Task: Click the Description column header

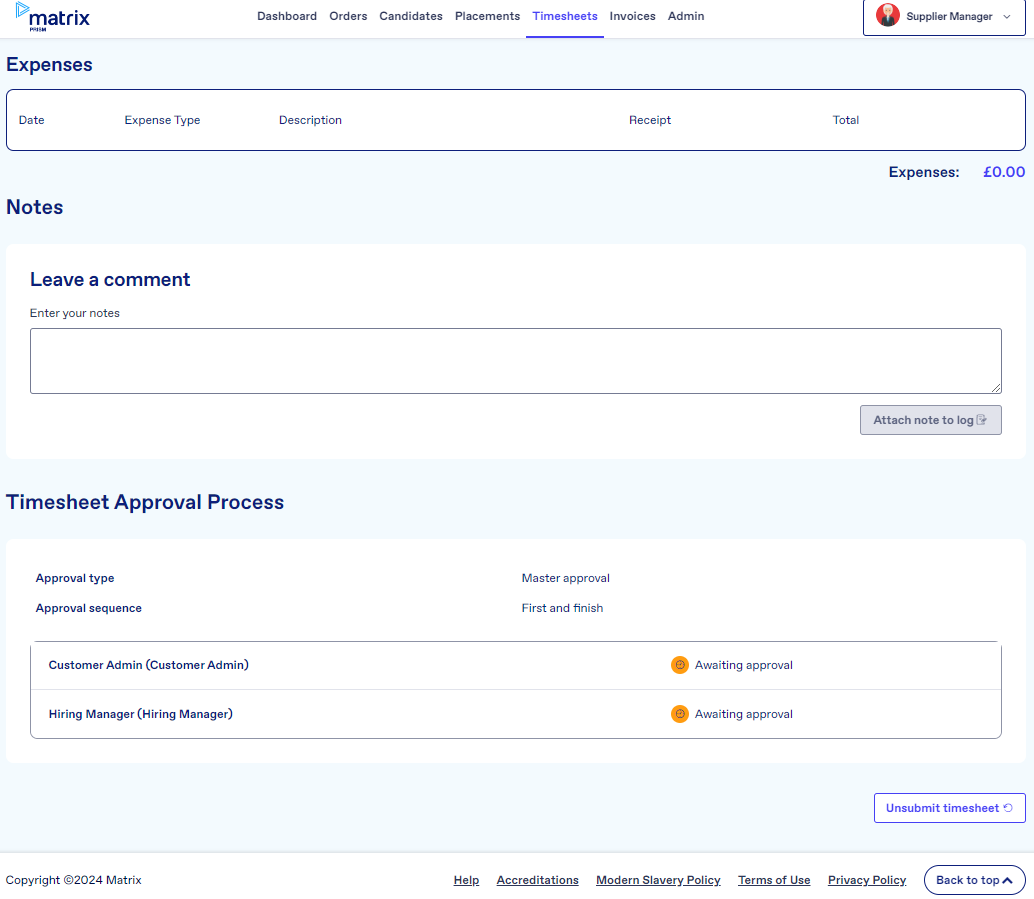Action: (x=310, y=120)
